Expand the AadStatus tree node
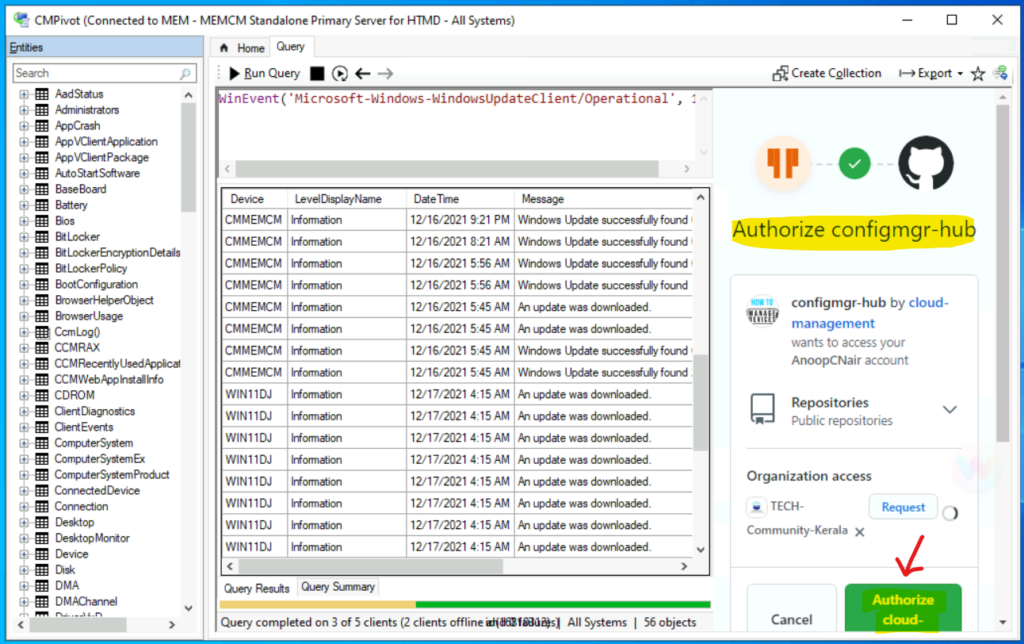Image resolution: width=1024 pixels, height=644 pixels. [x=24, y=94]
